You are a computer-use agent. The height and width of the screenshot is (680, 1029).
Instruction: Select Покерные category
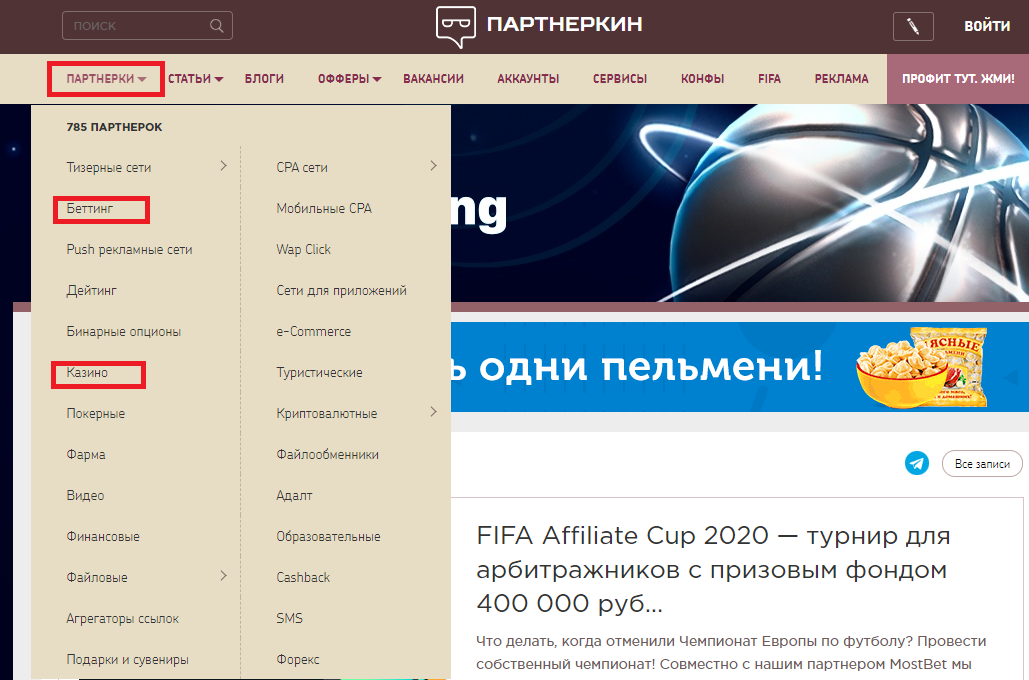(96, 414)
